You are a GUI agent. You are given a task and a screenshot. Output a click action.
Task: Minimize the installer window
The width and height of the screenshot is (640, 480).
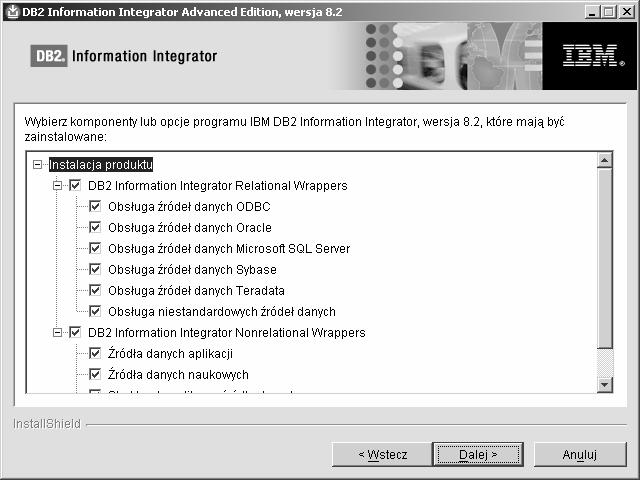[x=592, y=12]
